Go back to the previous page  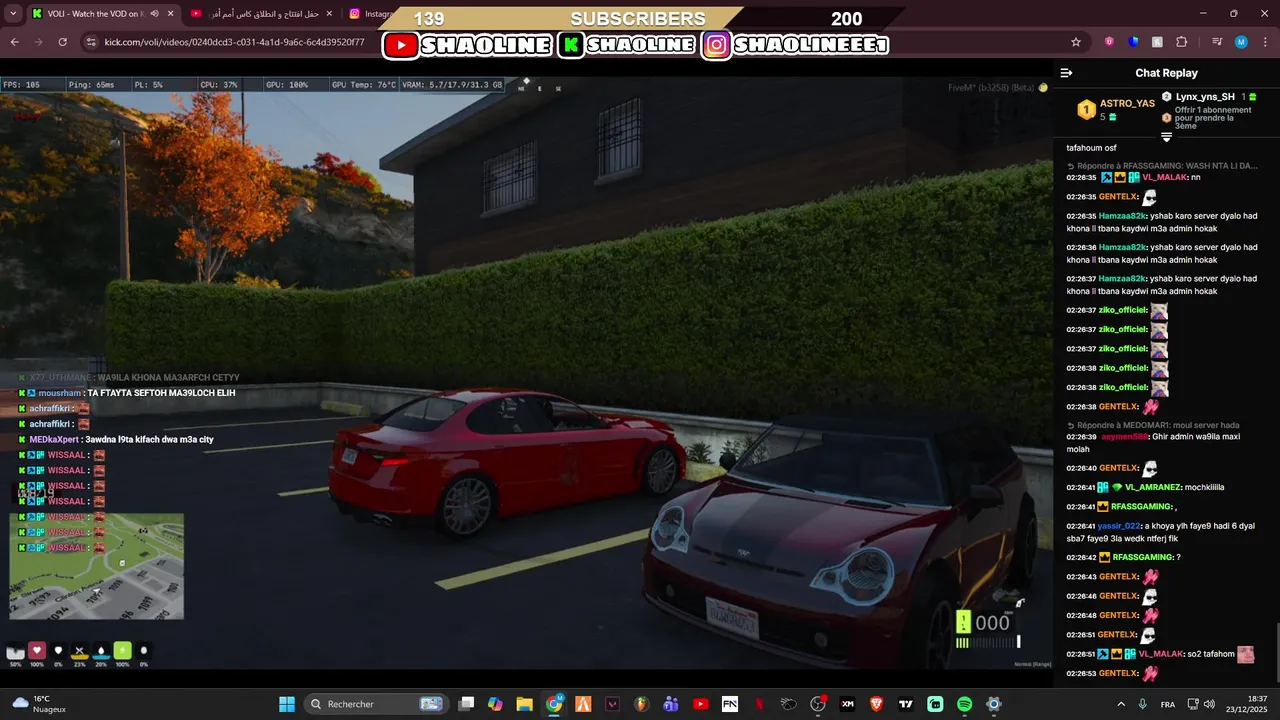pyautogui.click(x=15, y=42)
